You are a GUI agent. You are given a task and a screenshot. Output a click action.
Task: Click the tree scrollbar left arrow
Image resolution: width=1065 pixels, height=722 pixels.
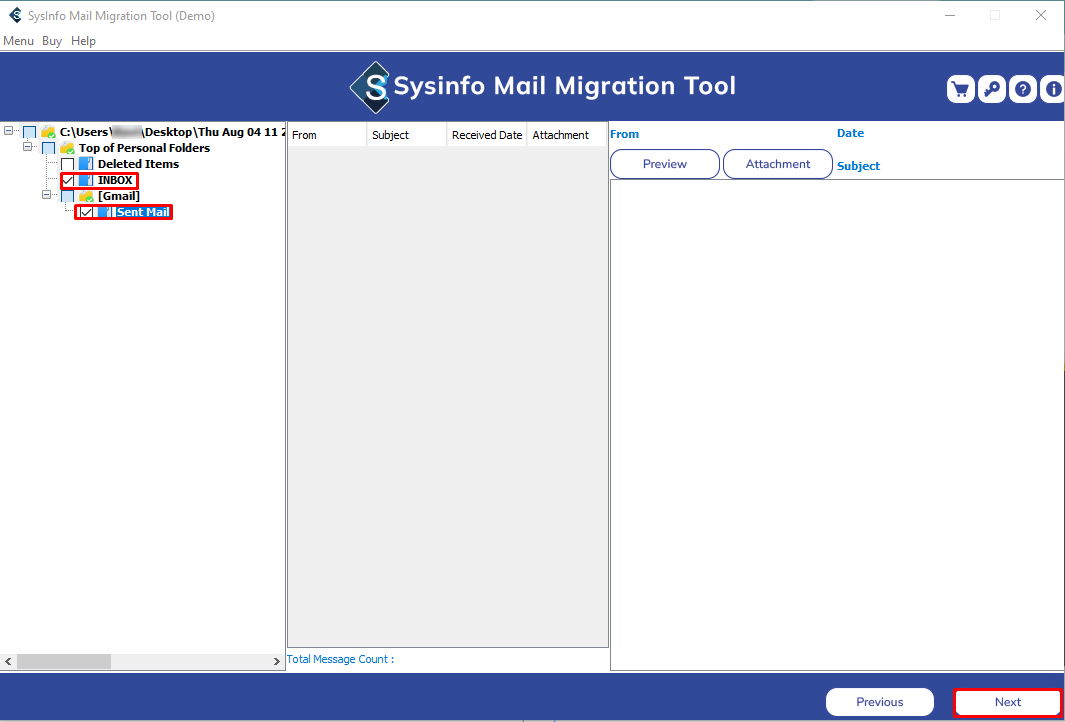[7, 661]
